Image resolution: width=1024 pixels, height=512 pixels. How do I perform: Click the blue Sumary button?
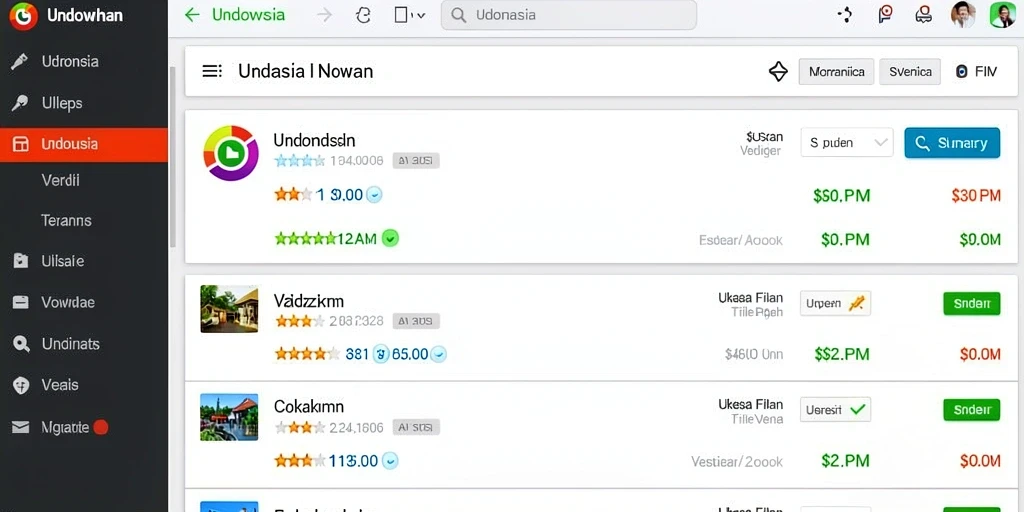click(952, 143)
